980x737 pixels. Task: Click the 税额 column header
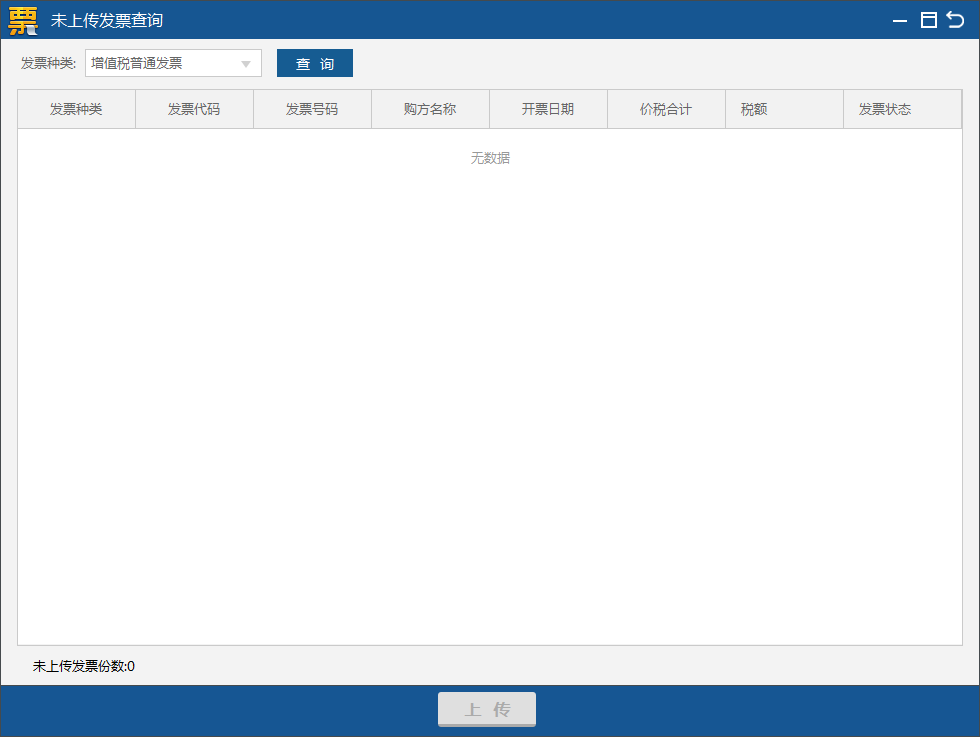pos(784,109)
